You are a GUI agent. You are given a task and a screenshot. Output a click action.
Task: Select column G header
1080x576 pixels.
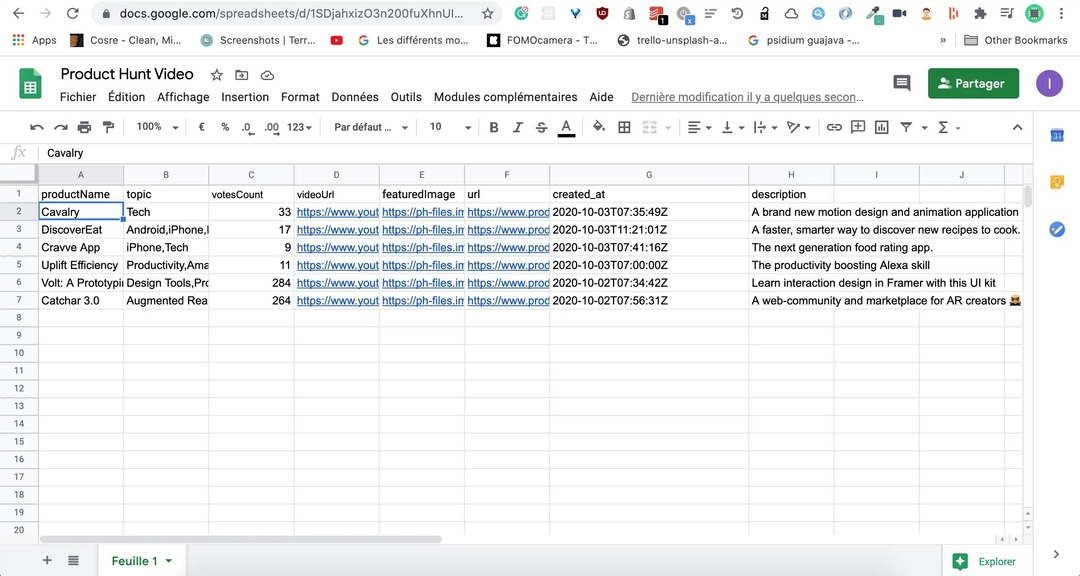[x=649, y=175]
